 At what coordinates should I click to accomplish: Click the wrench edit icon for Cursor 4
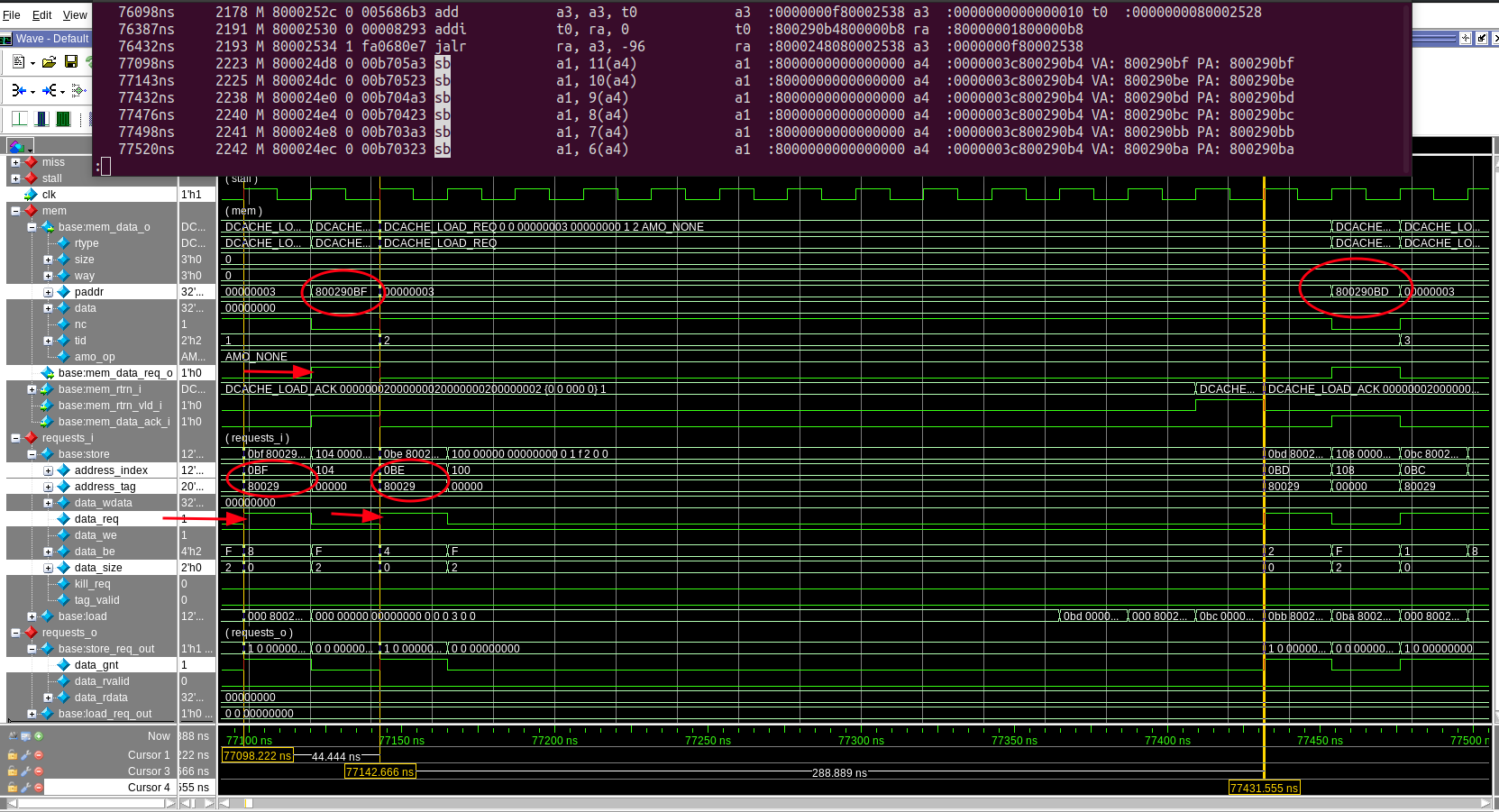[25, 788]
